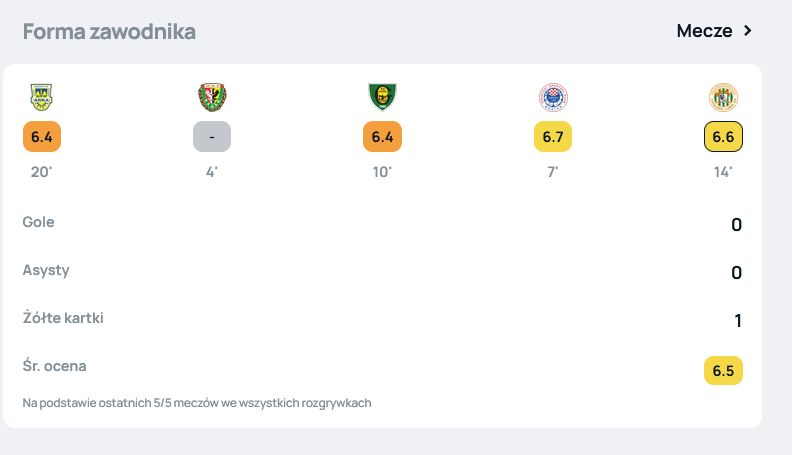Click the 6.4 rating above 10'
Viewport: 792px width, 455px height.
pyautogui.click(x=382, y=136)
